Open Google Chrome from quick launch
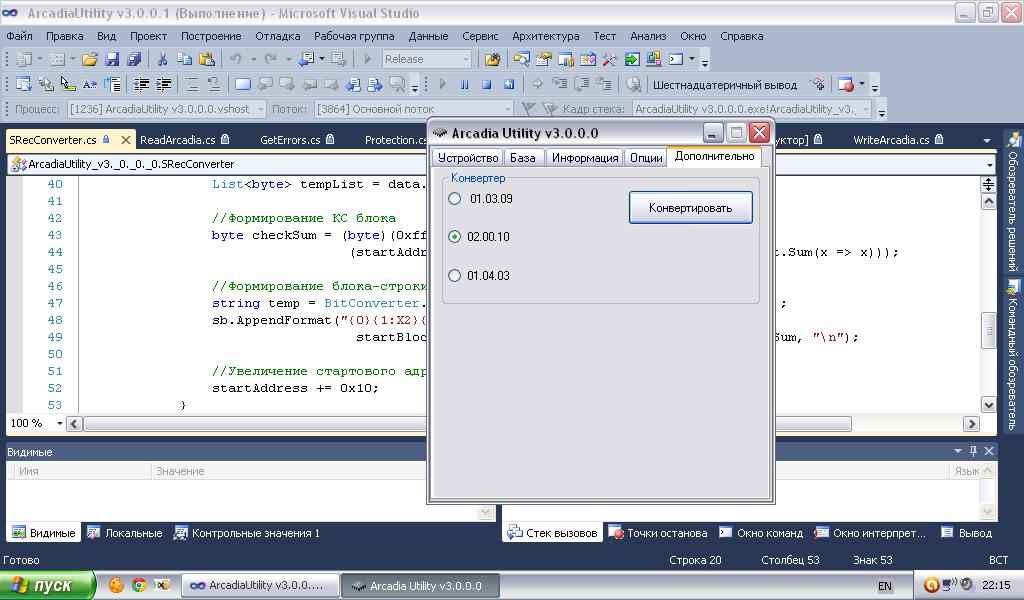The height and width of the screenshot is (600, 1024). click(139, 585)
